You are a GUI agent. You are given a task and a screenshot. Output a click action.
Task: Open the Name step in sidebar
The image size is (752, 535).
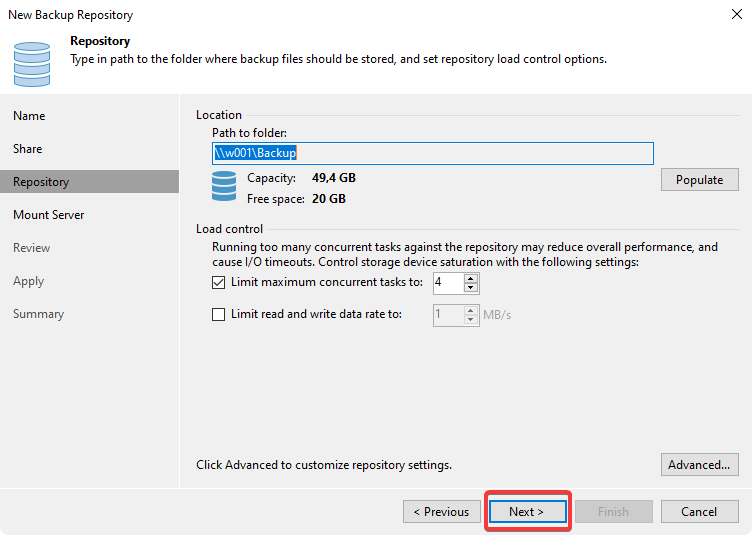click(29, 116)
